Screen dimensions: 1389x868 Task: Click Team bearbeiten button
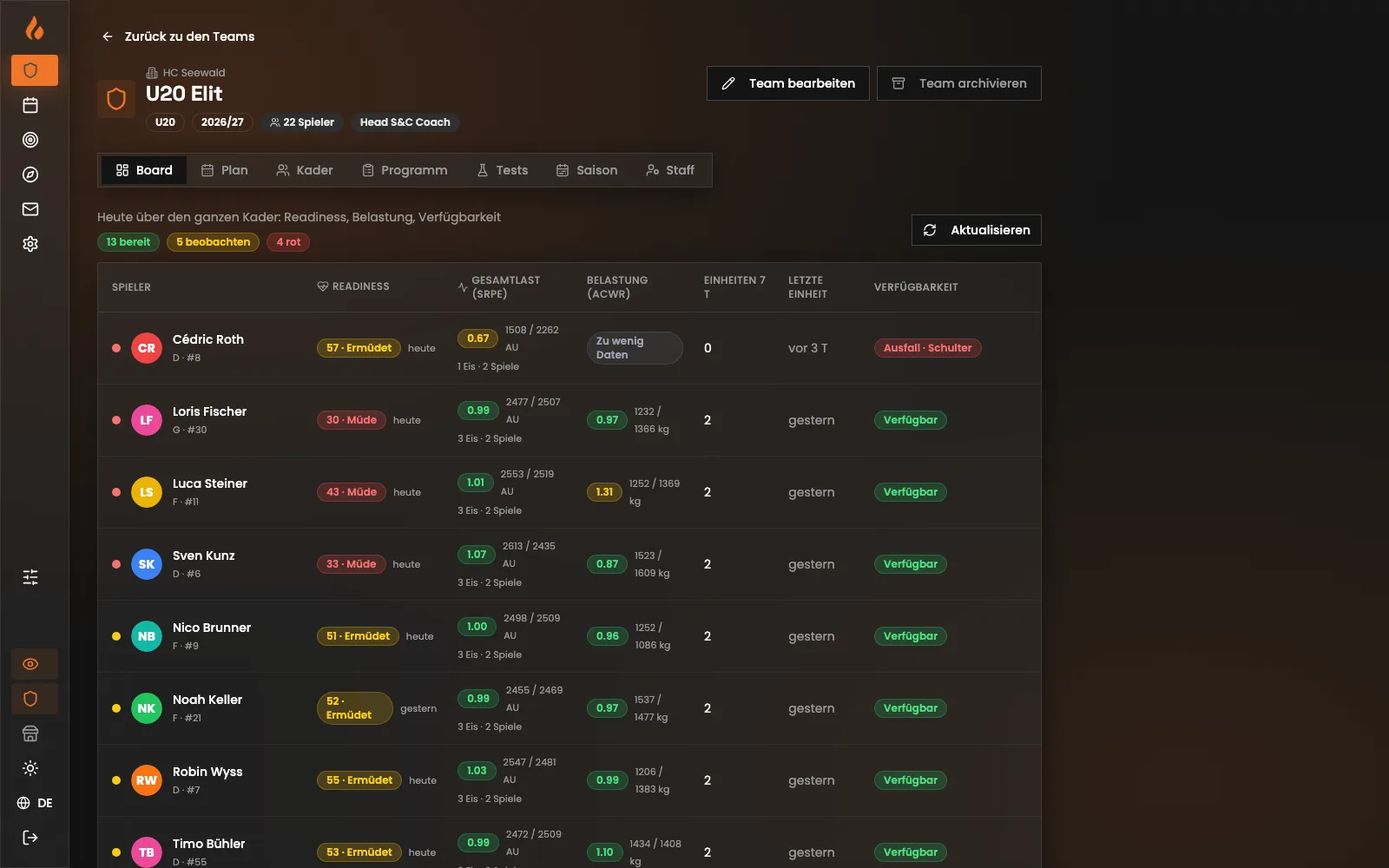click(787, 83)
